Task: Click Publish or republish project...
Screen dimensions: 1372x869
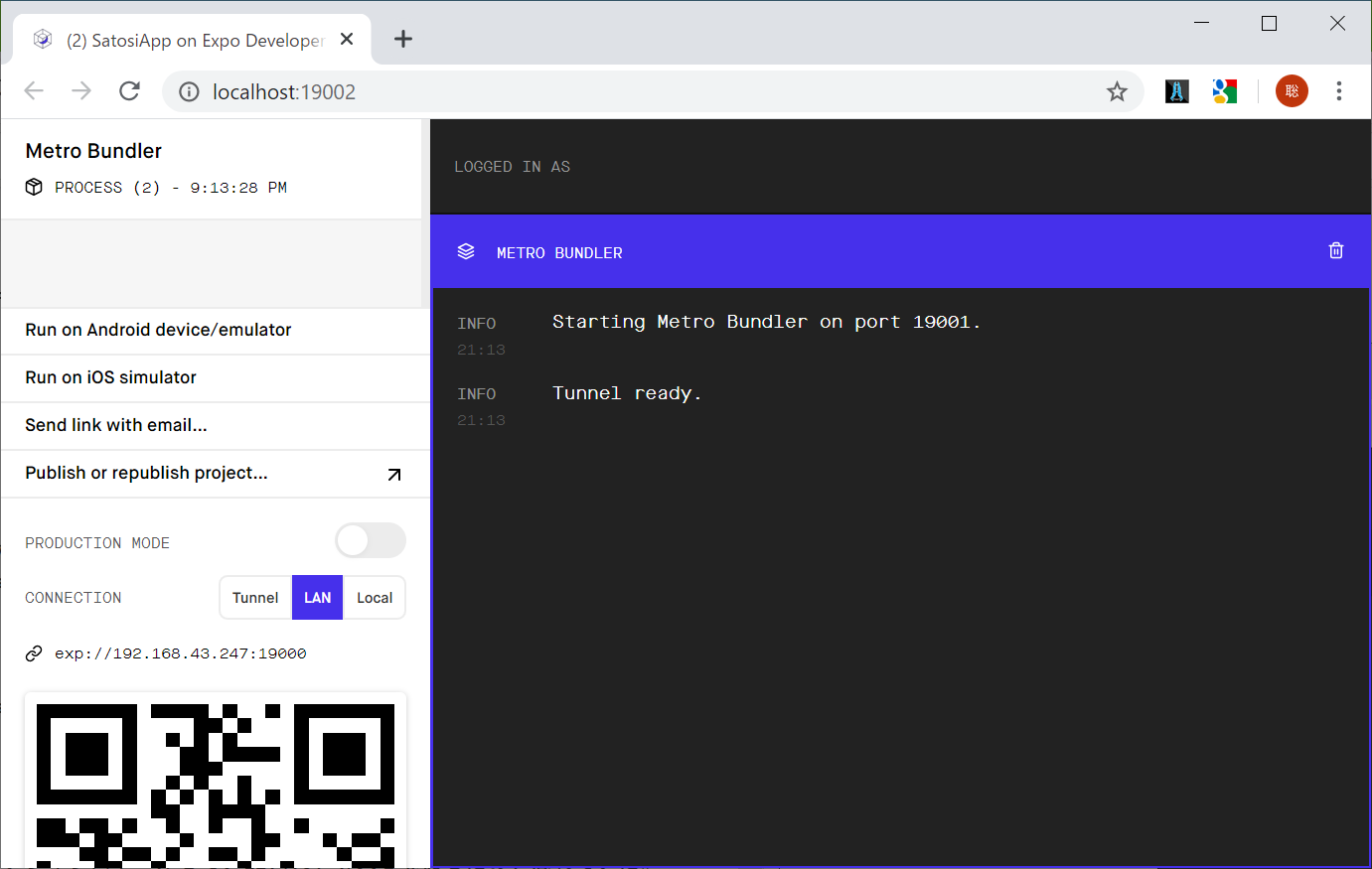Action: 215,474
